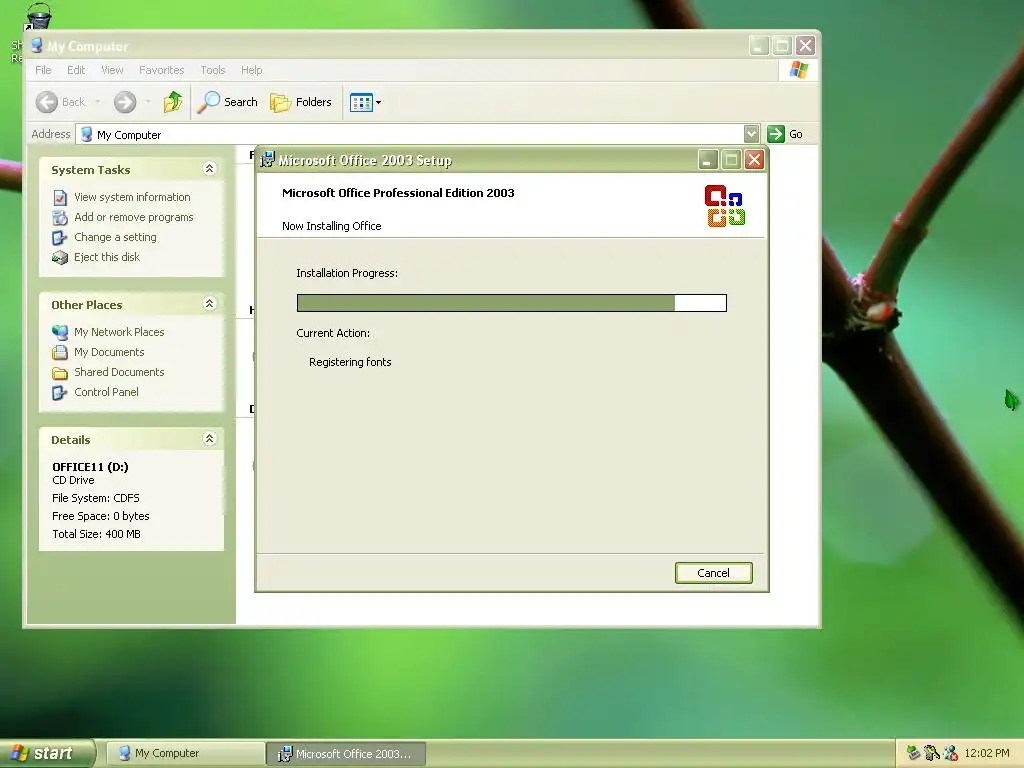Minimize the Office 2003 Setup window

click(707, 159)
